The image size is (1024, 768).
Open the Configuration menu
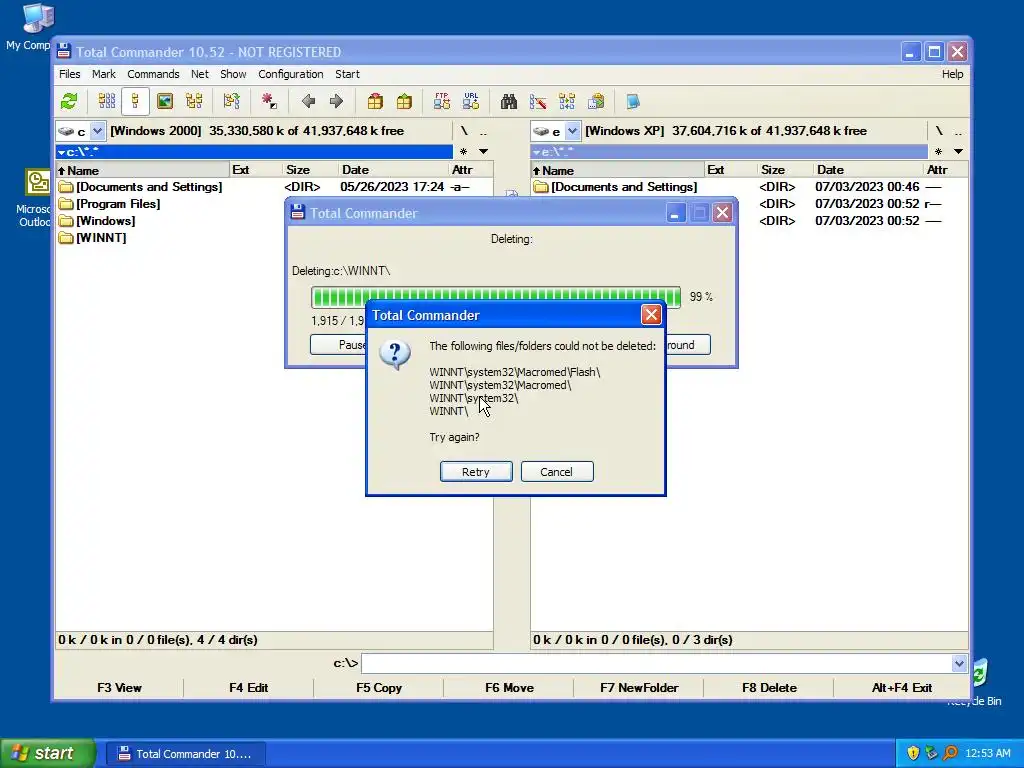(x=291, y=74)
